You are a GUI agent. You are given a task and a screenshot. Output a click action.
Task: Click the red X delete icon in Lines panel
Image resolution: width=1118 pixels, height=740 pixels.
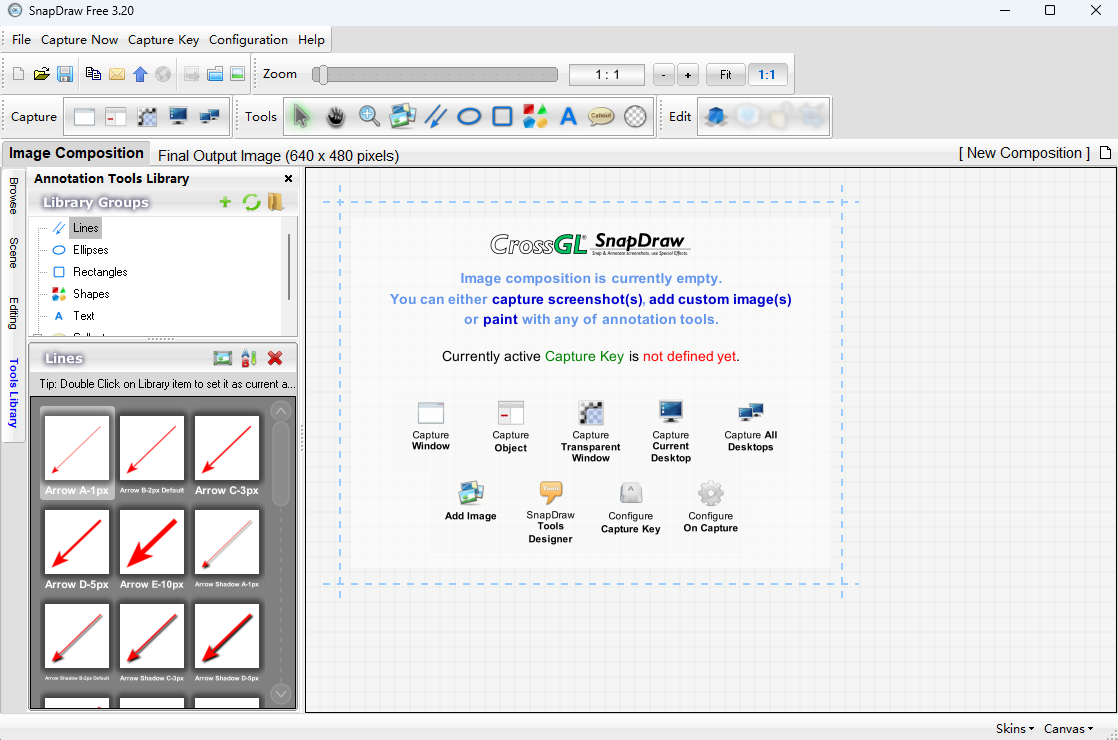[x=275, y=358]
